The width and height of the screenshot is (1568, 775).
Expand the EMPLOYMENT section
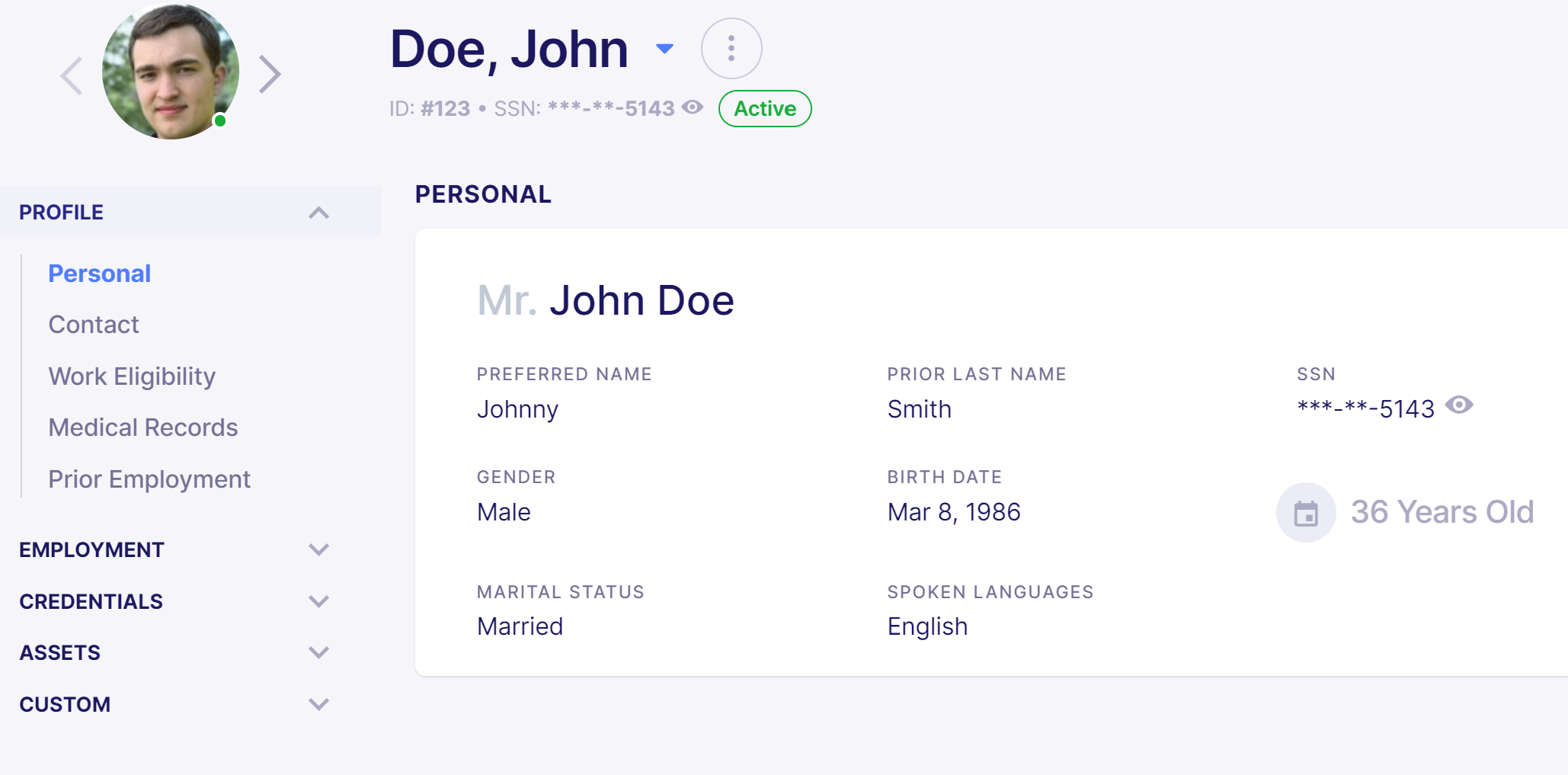pyautogui.click(x=318, y=549)
